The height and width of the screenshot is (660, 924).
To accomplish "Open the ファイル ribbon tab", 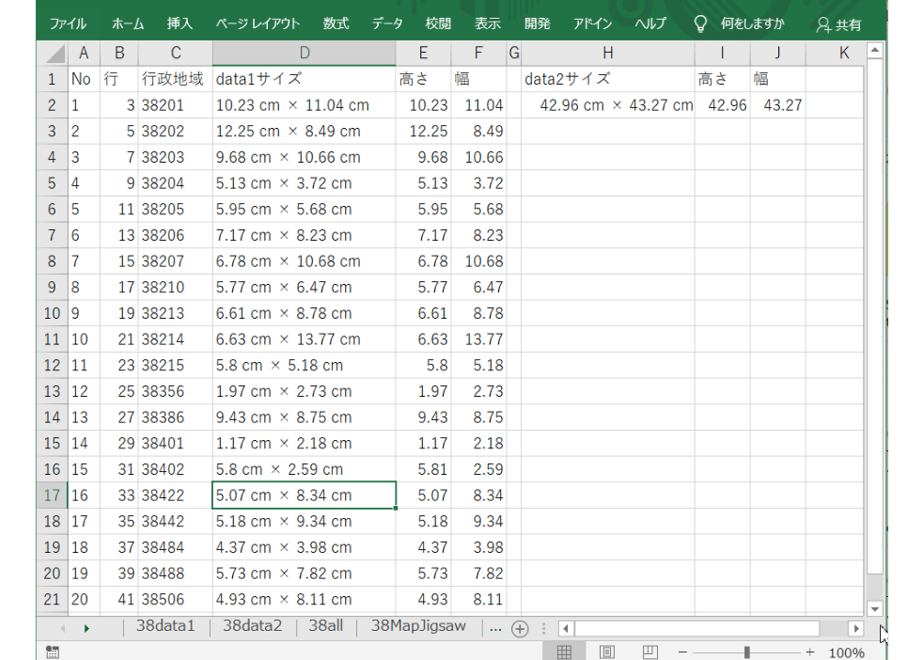I will [x=68, y=24].
